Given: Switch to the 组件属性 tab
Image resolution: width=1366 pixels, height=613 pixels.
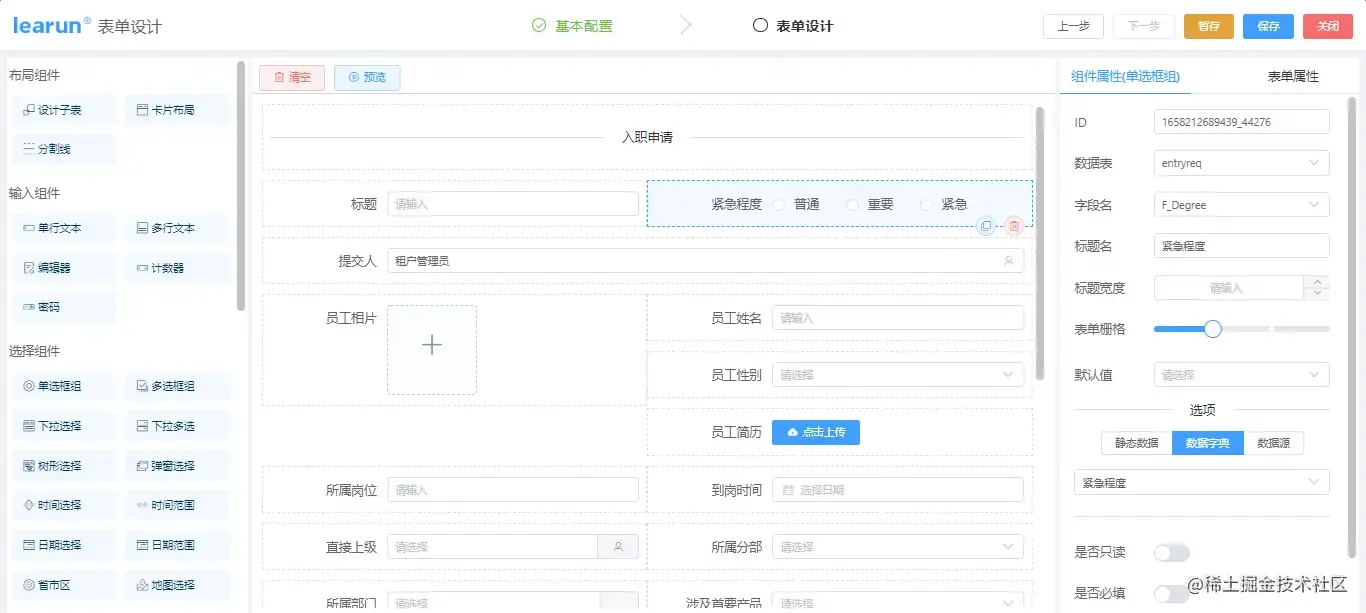Looking at the screenshot, I should (x=1125, y=76).
